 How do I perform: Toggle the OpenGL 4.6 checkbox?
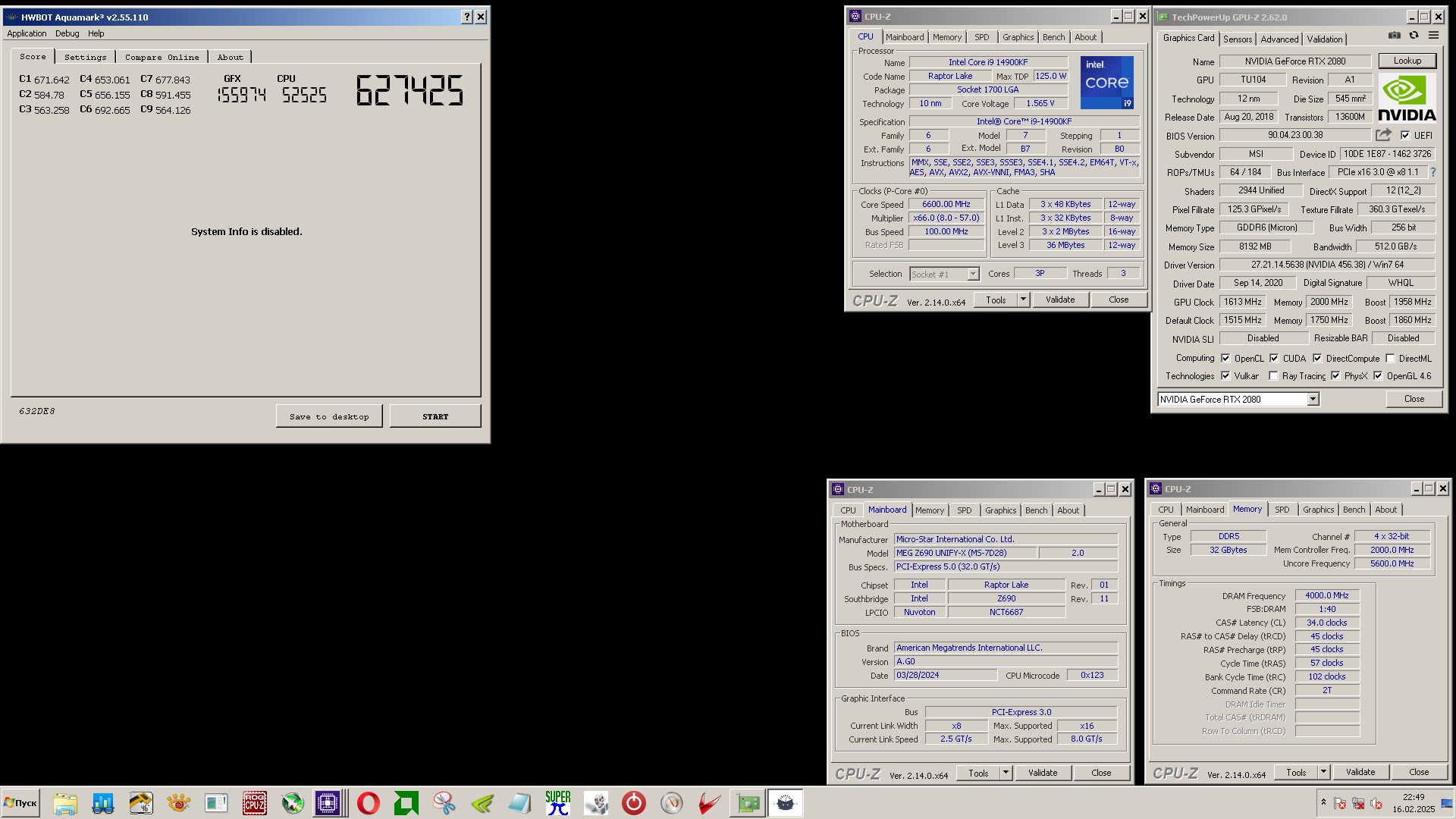click(1378, 376)
